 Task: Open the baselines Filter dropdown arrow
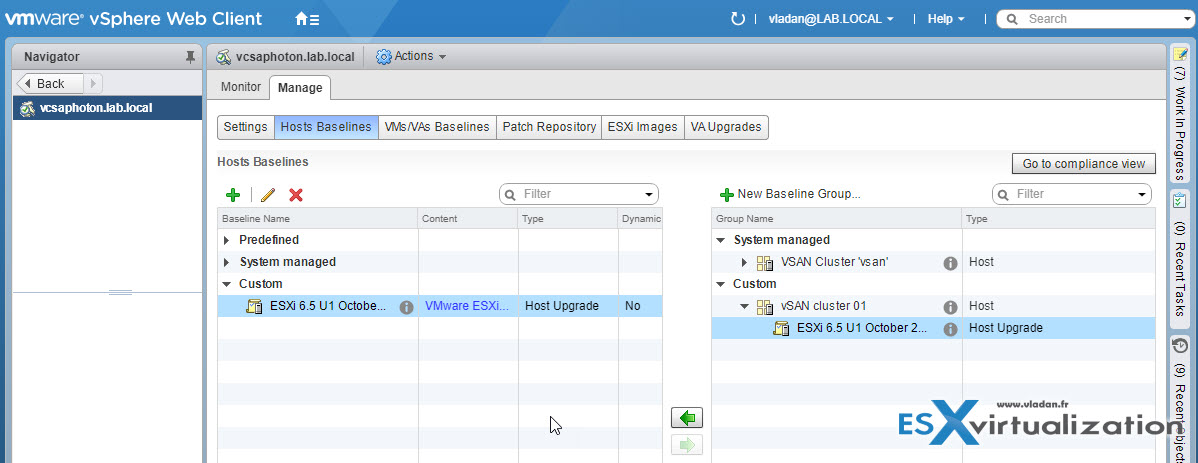pos(649,194)
